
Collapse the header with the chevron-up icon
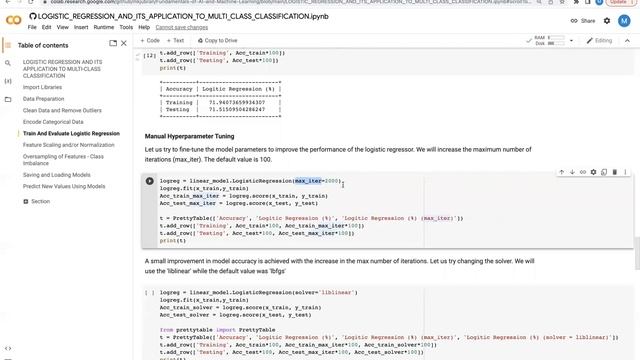click(x=627, y=40)
